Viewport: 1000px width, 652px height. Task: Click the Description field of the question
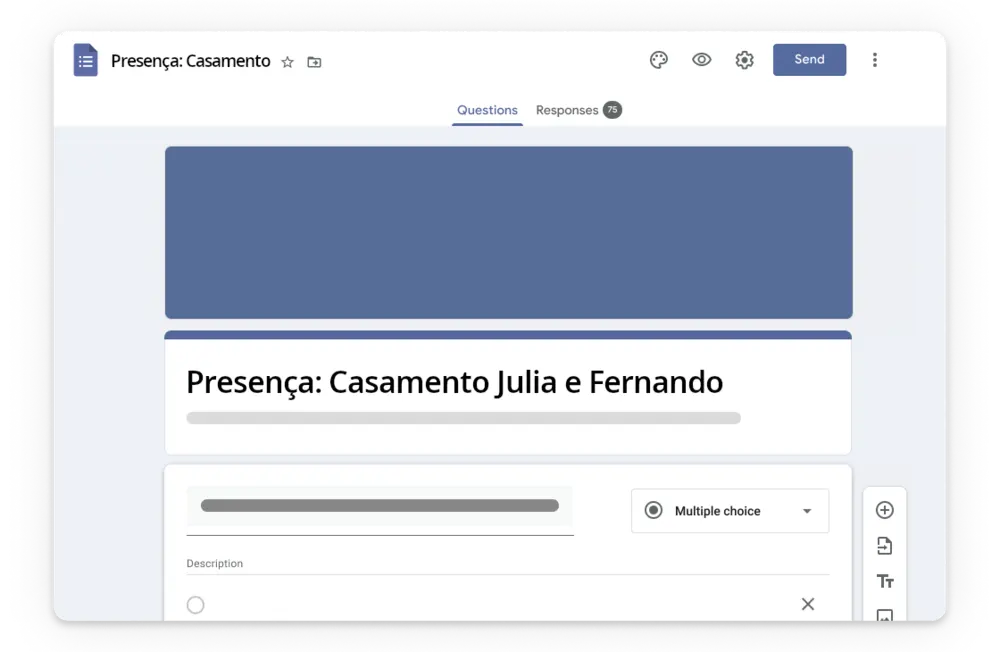(508, 563)
